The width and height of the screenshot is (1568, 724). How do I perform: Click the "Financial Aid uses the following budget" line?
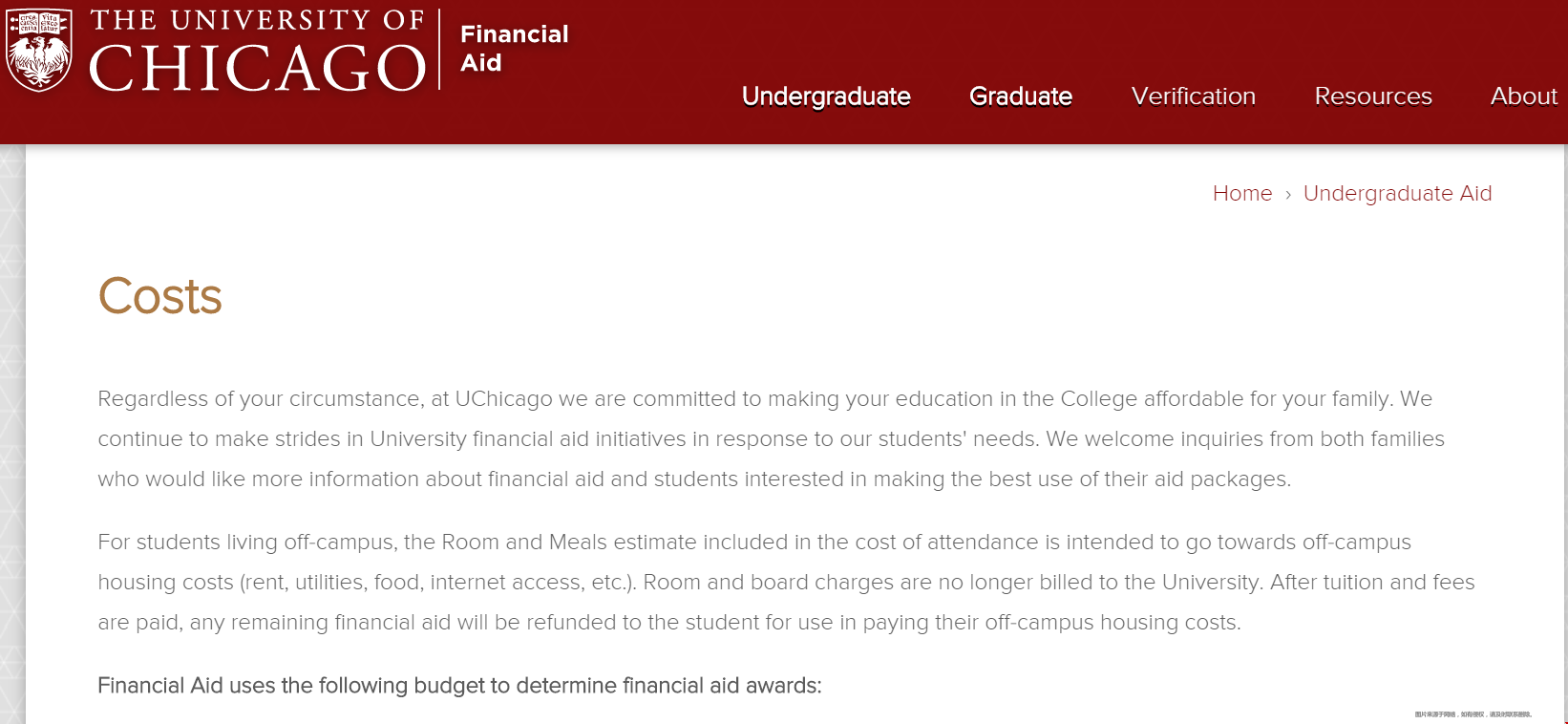coord(459,686)
